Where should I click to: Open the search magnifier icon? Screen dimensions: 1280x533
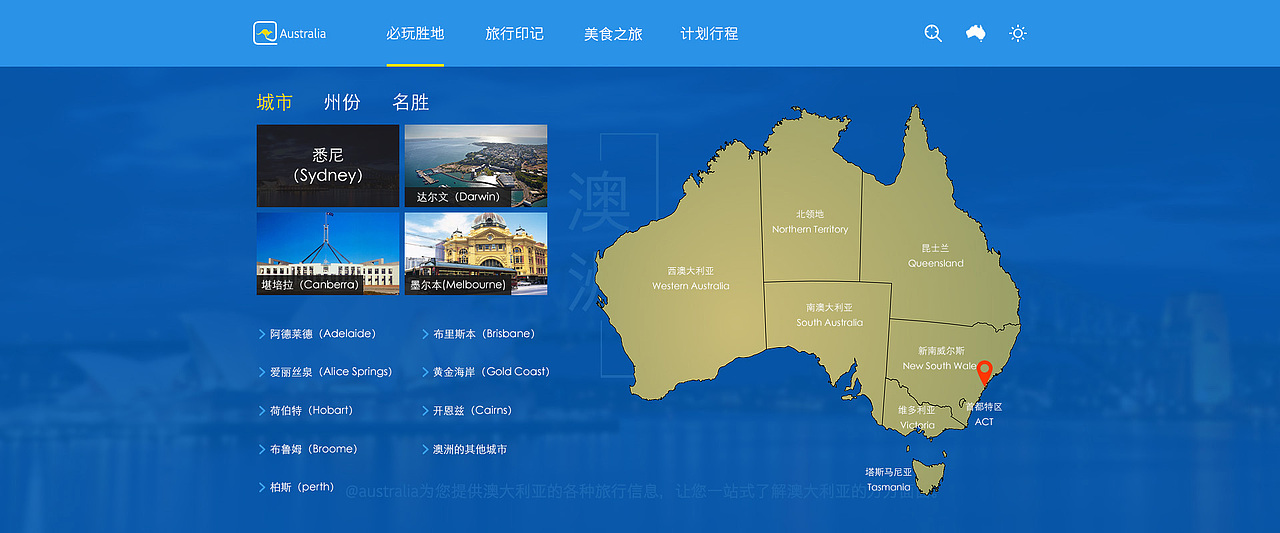coord(933,33)
